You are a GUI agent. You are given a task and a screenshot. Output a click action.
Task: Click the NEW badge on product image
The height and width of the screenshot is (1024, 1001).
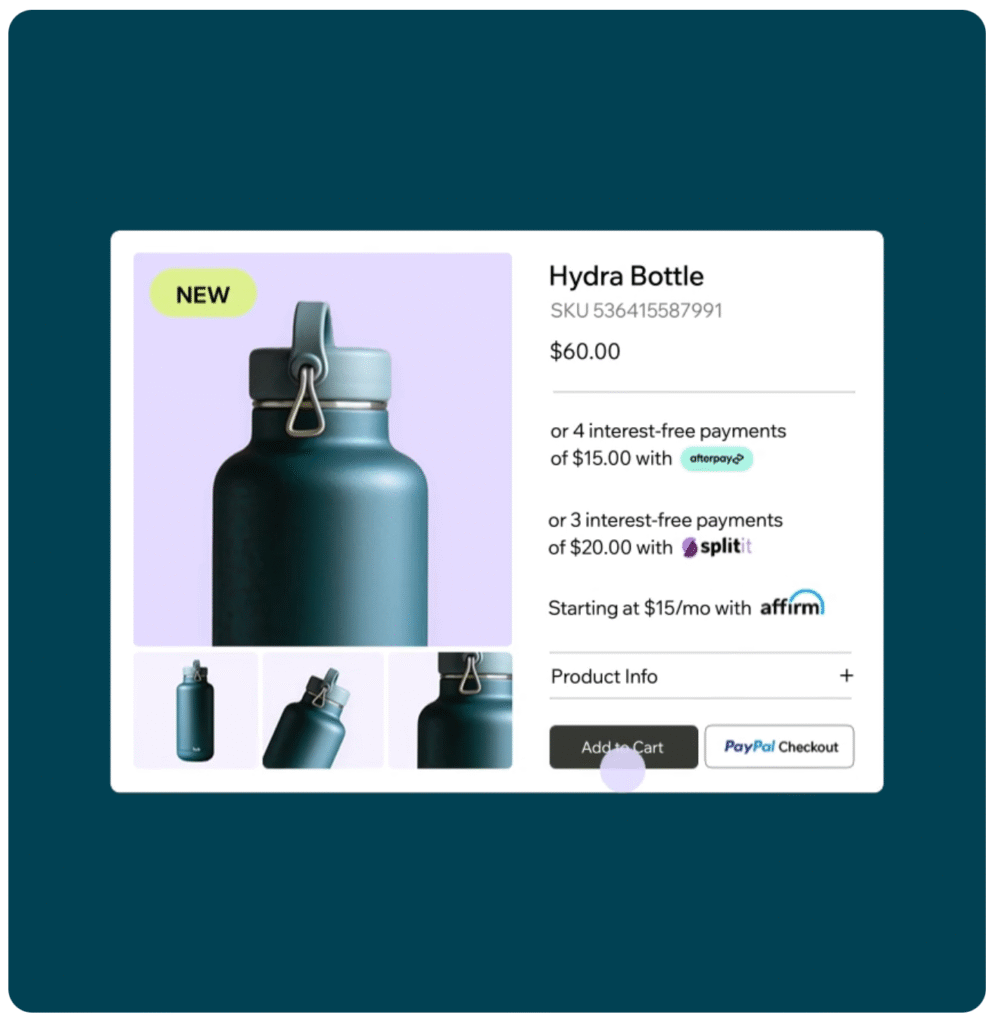click(x=203, y=294)
